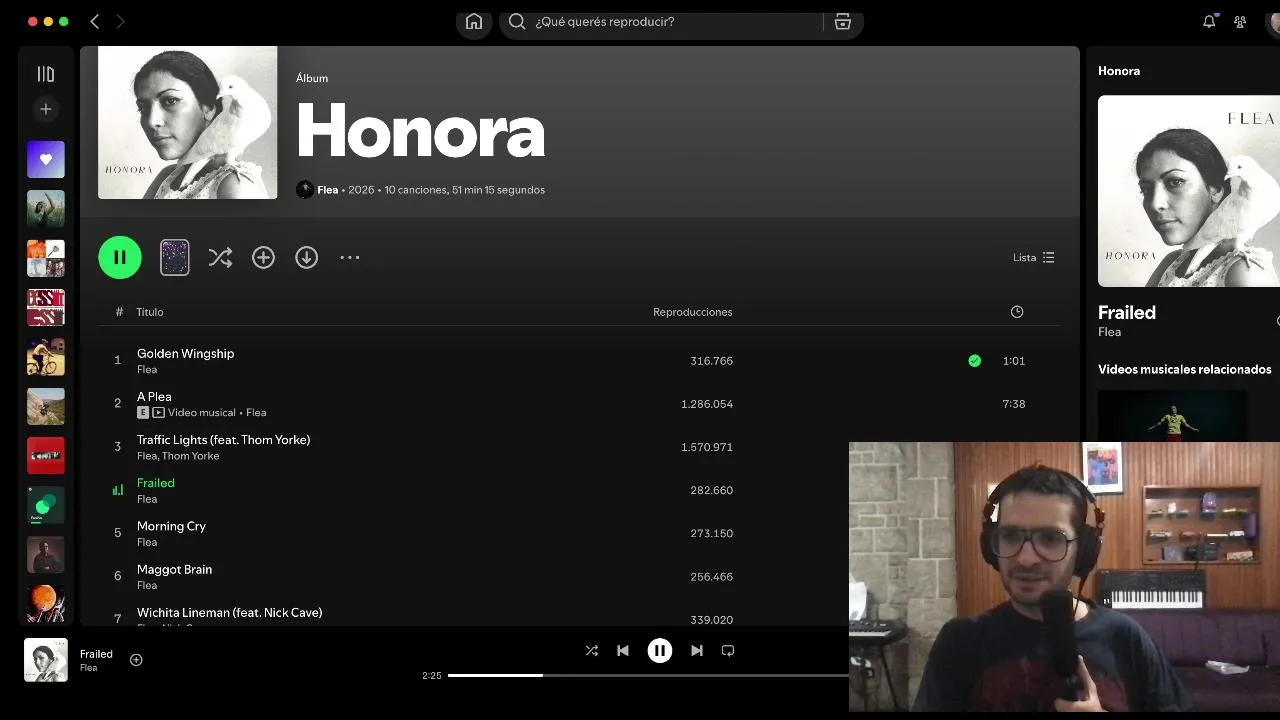Open more options for Honora album
Image resolution: width=1280 pixels, height=720 pixels.
point(349,257)
